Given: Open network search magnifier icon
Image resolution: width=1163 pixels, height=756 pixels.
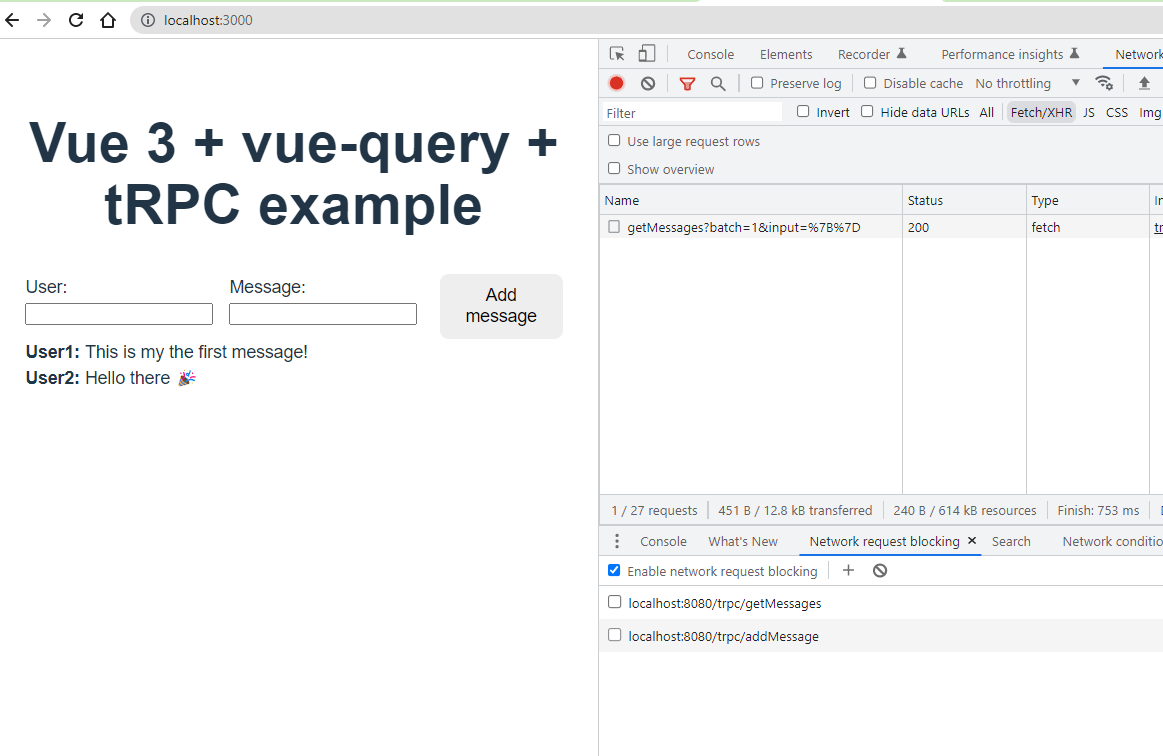Looking at the screenshot, I should pos(718,83).
